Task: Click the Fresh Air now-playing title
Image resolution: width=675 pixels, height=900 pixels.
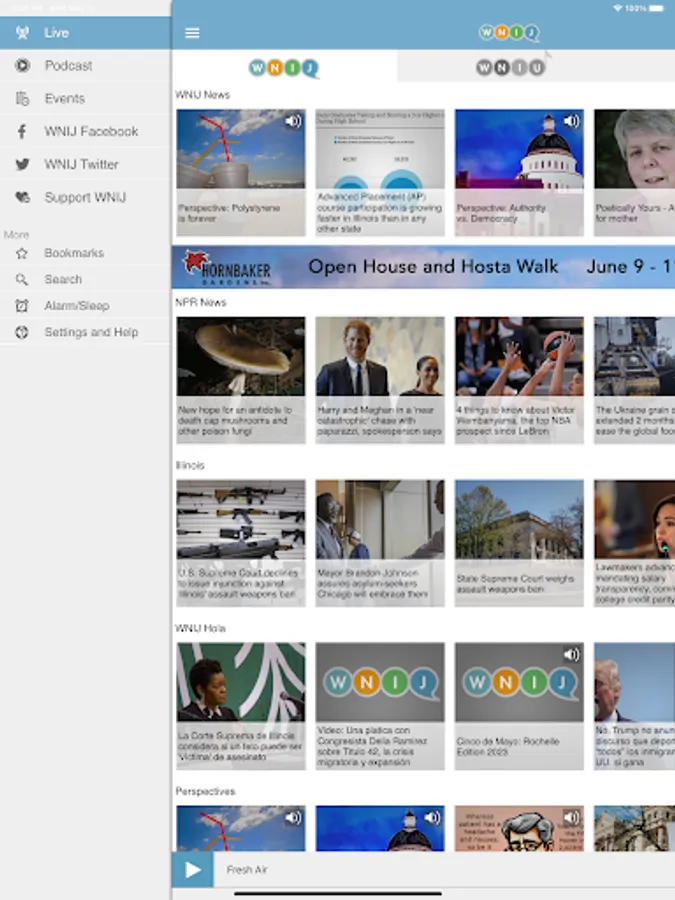Action: [x=247, y=870]
